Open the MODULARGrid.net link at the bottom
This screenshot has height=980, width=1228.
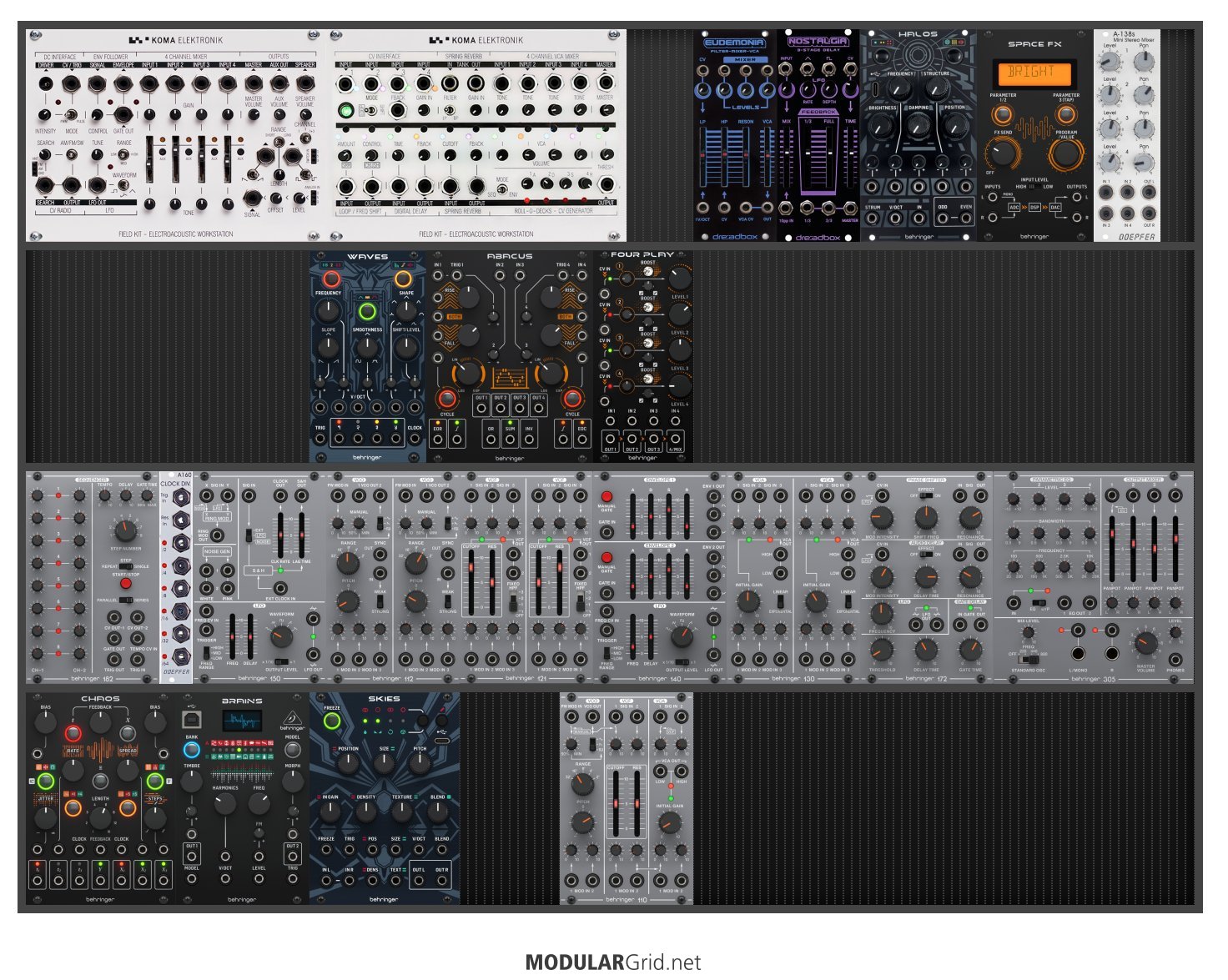(613, 962)
